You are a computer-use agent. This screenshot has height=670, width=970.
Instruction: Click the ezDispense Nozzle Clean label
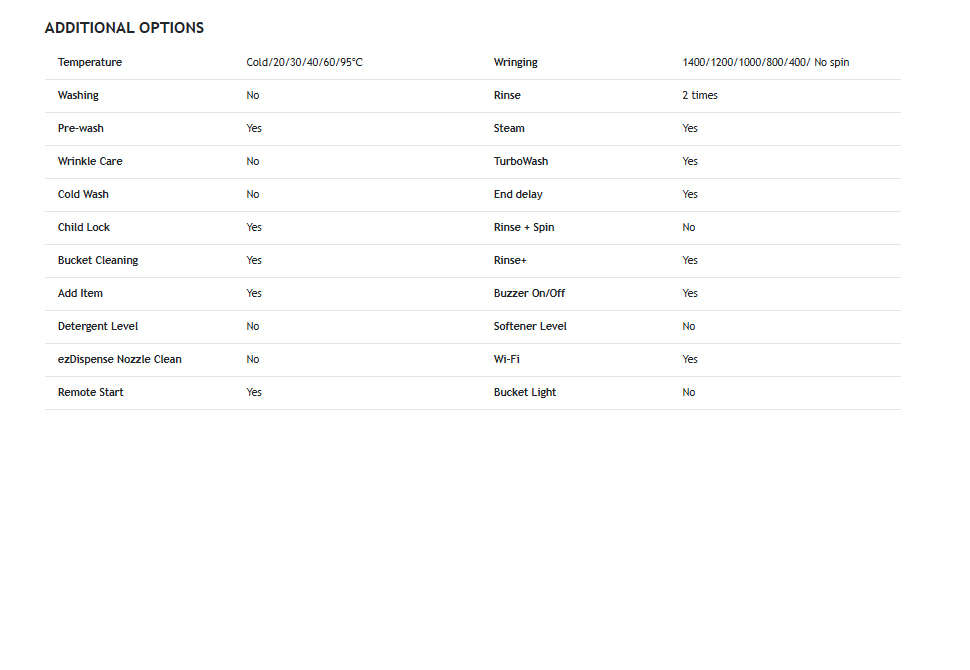119,359
